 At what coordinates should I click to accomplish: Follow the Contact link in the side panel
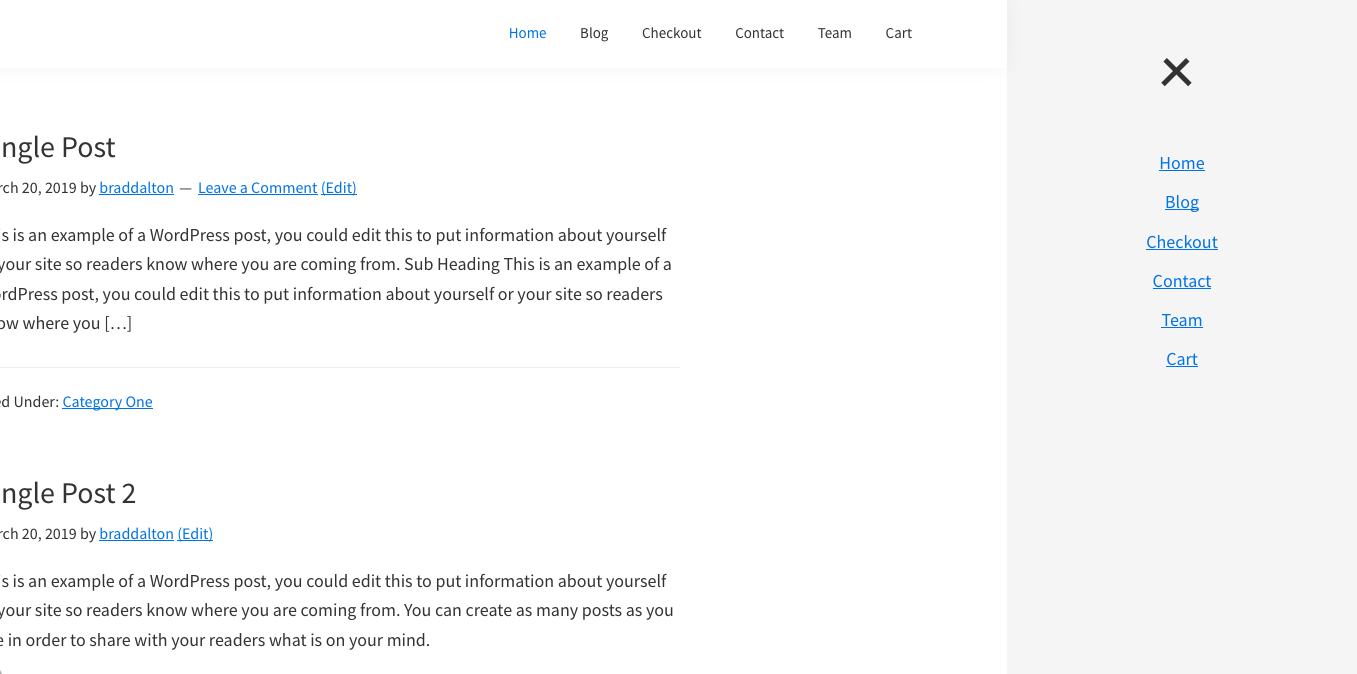click(1181, 281)
